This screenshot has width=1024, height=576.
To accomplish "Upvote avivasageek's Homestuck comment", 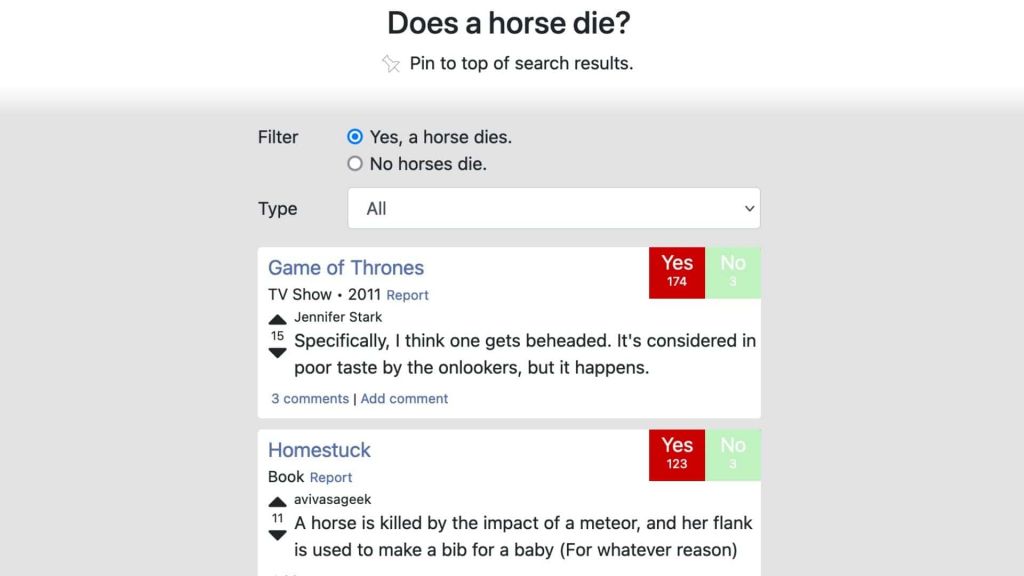I will [x=278, y=502].
